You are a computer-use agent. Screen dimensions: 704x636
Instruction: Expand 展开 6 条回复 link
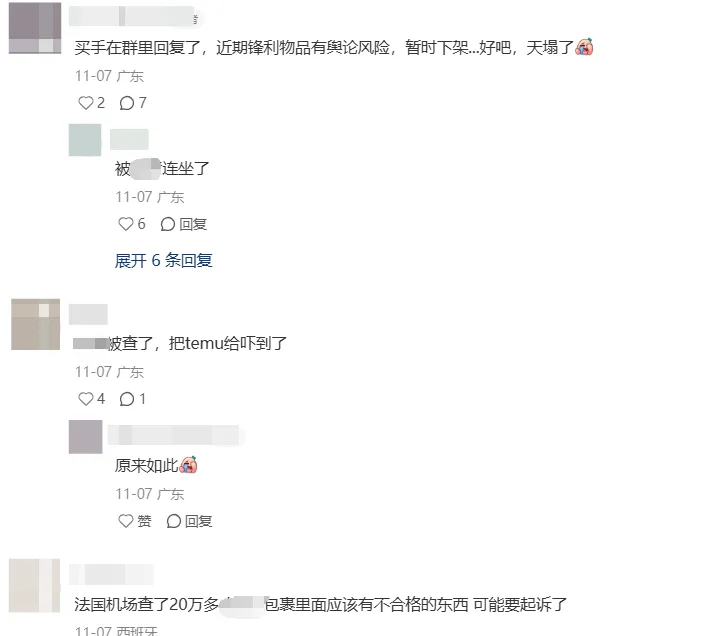[x=163, y=261]
